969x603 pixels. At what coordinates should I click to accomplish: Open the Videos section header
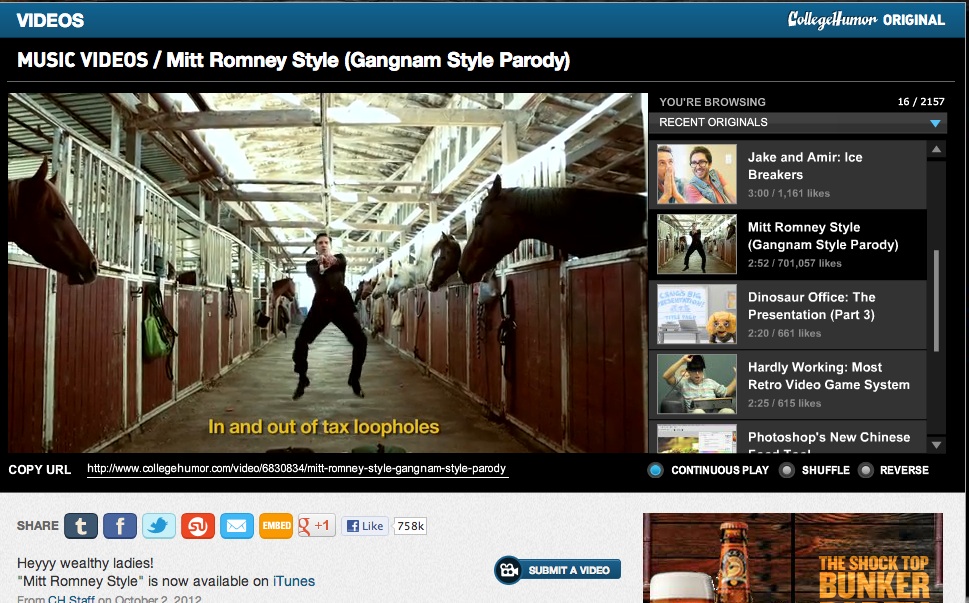pos(50,20)
